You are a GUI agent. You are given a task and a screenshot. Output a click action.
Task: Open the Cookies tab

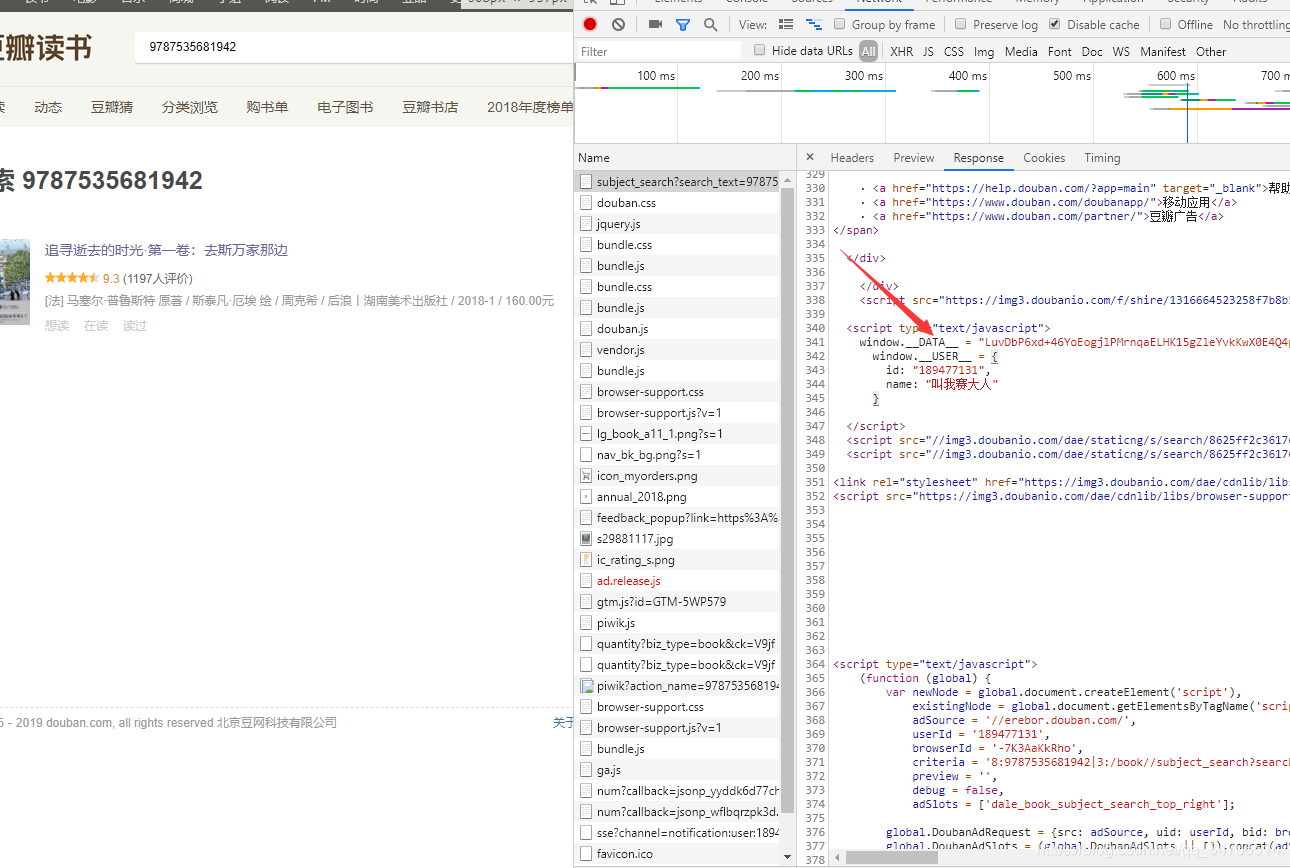coord(1044,157)
